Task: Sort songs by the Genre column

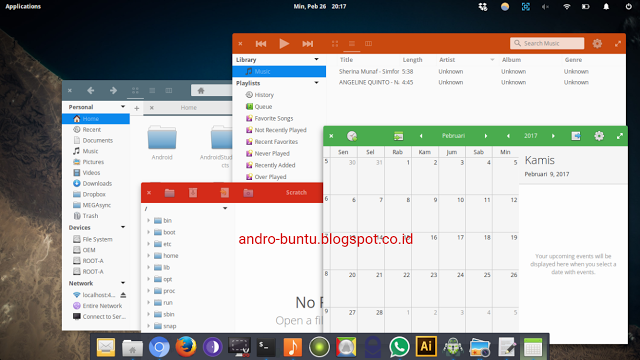Action: point(573,60)
